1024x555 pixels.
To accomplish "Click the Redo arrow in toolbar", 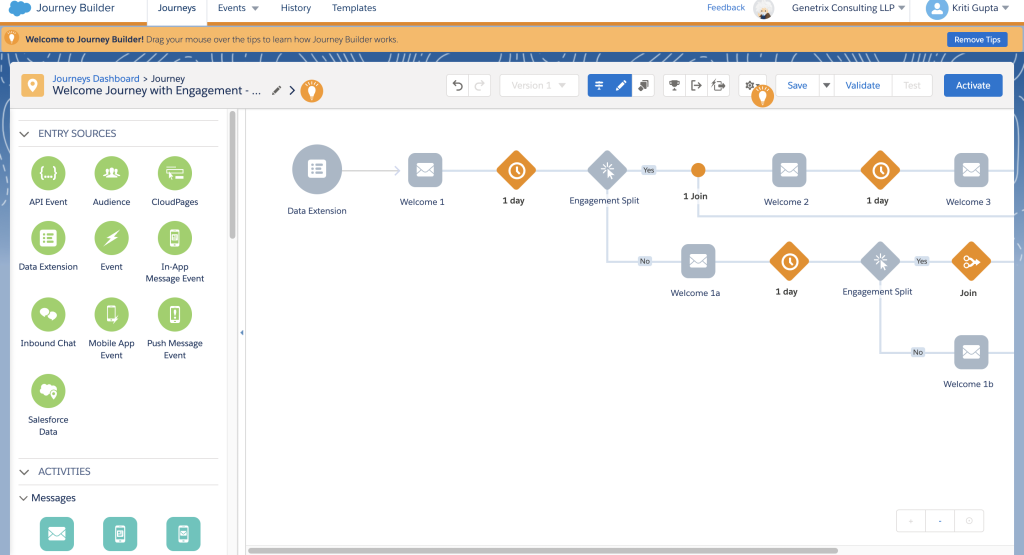I will point(479,86).
